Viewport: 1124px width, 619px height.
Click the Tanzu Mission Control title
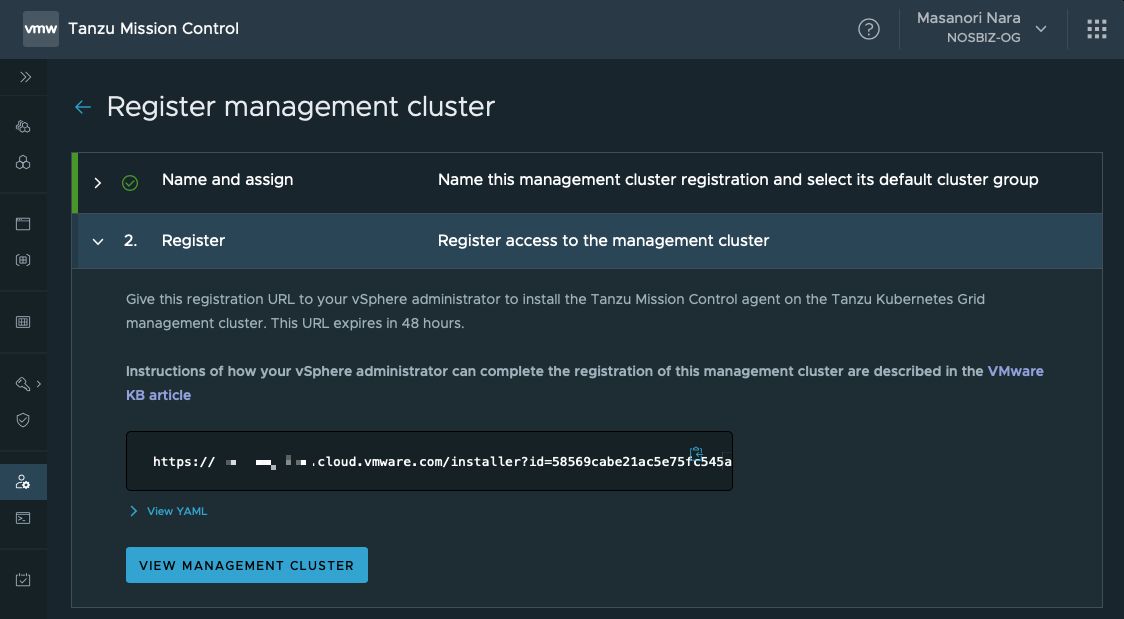tap(153, 29)
